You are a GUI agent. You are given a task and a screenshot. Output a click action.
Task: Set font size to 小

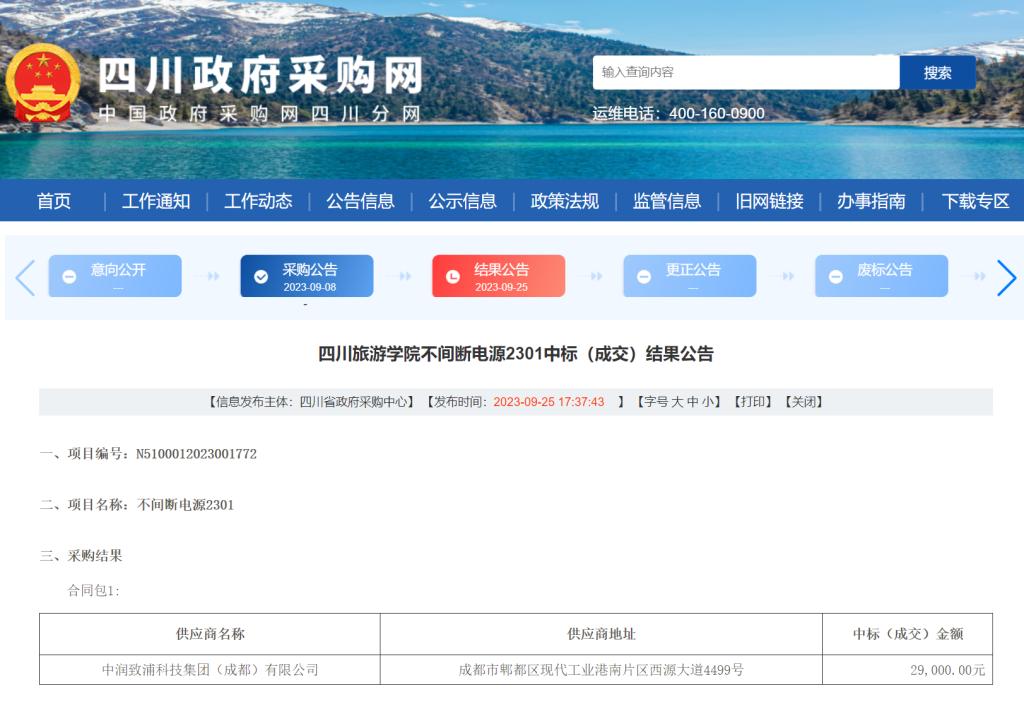pos(708,402)
